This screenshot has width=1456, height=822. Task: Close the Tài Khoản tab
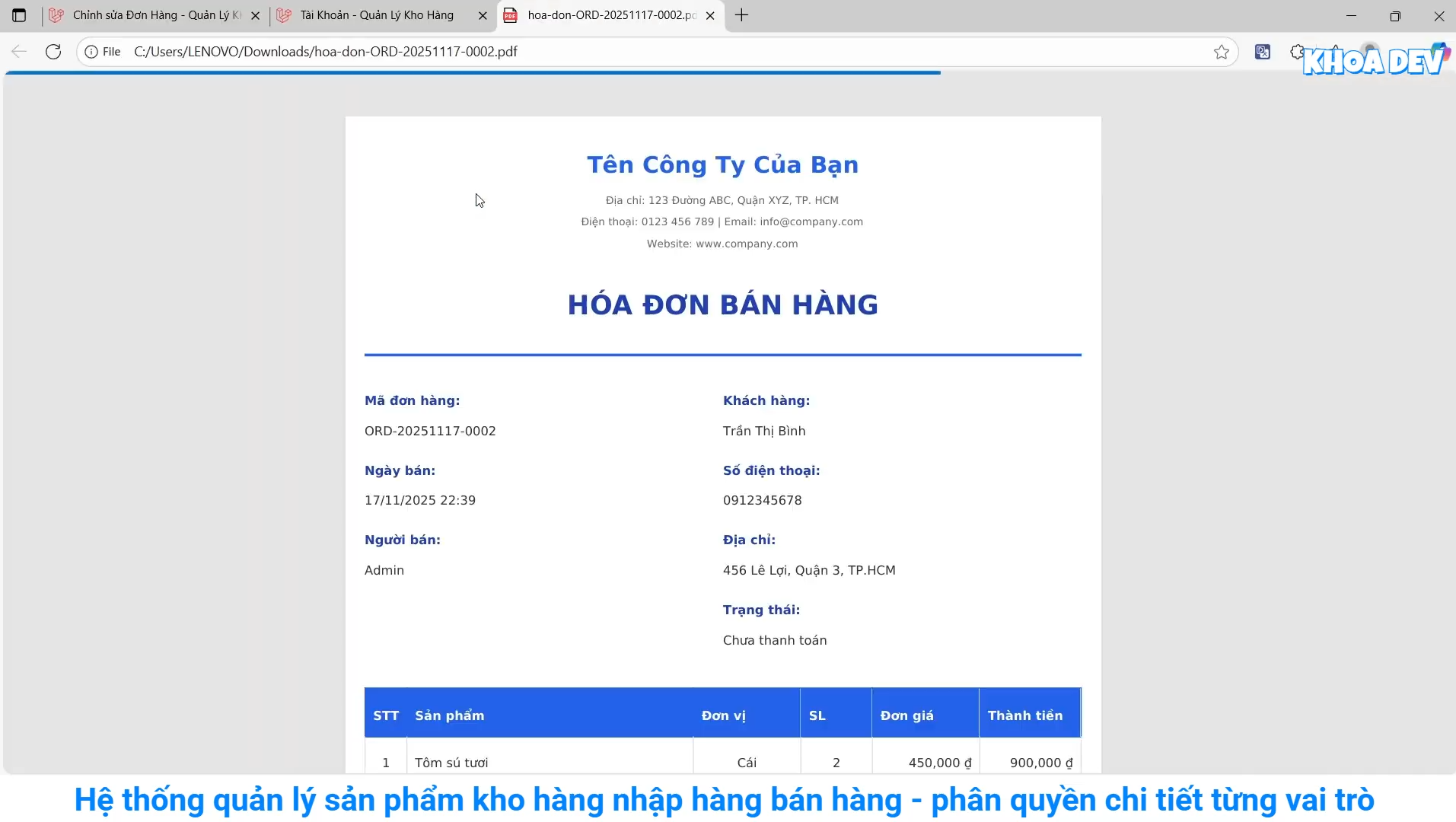(x=483, y=15)
